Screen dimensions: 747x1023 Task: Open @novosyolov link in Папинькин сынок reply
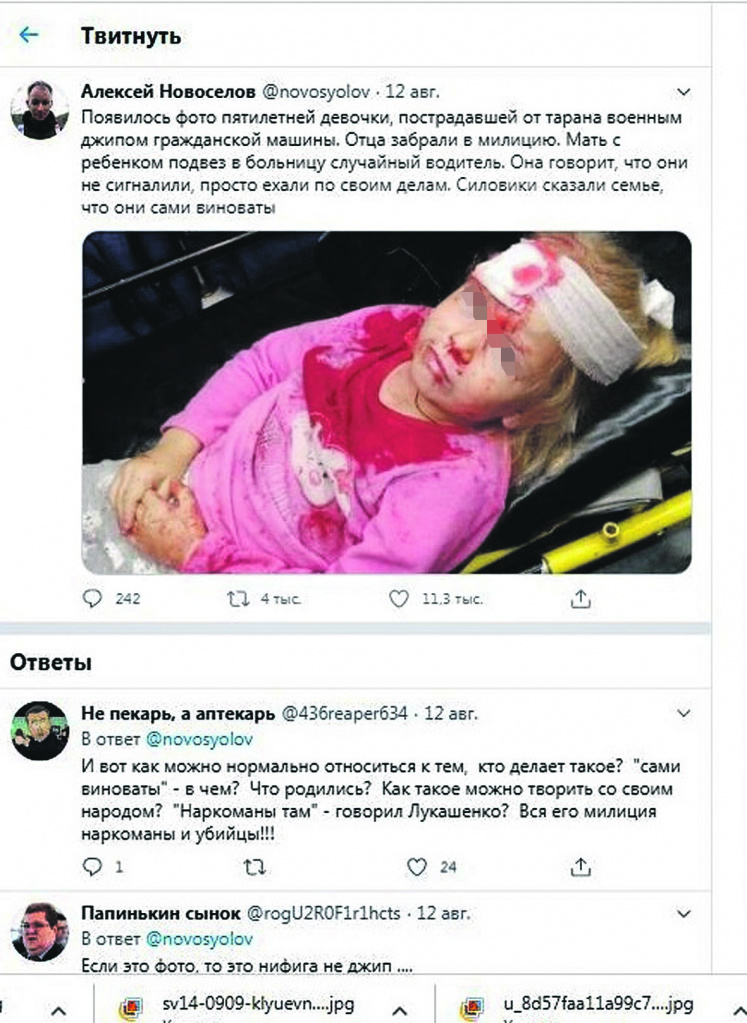coord(199,939)
